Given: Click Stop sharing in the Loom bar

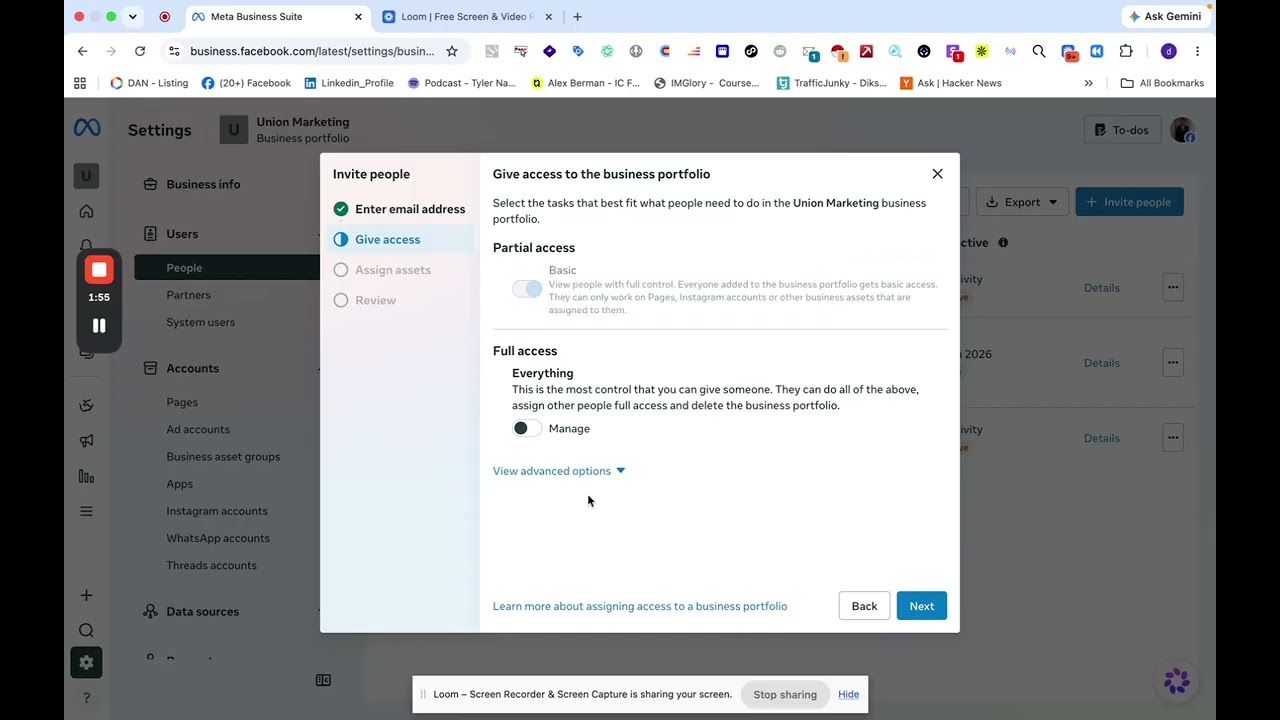Looking at the screenshot, I should click(x=785, y=694).
